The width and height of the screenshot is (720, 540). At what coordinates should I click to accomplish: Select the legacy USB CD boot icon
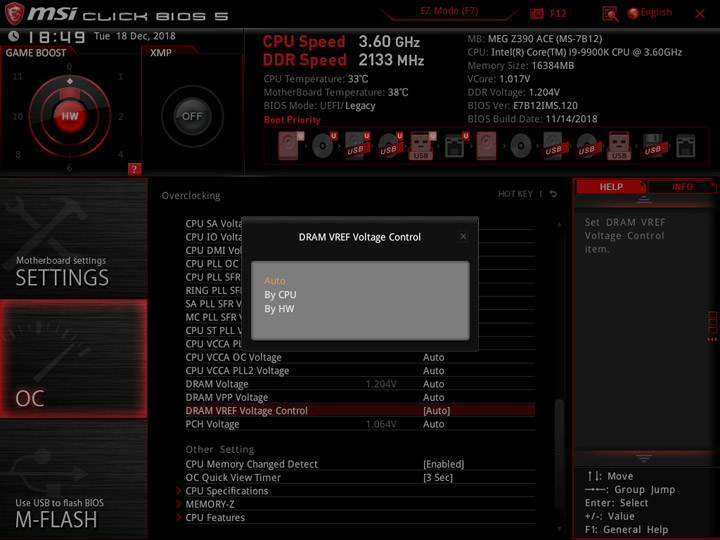tap(587, 146)
